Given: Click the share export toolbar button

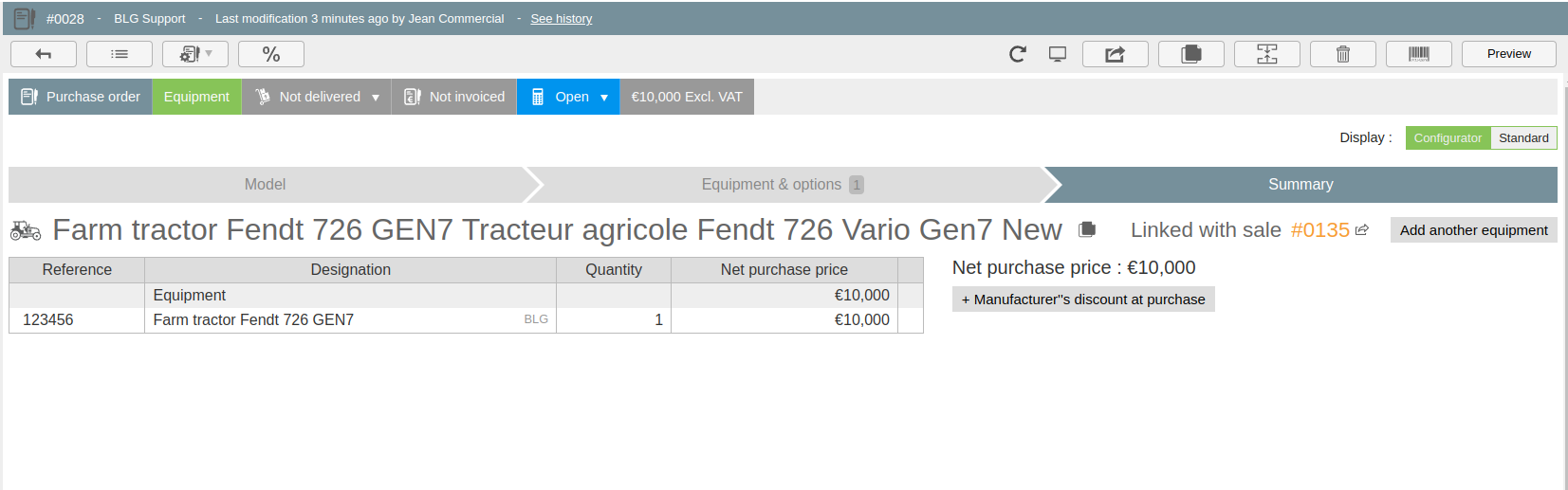Looking at the screenshot, I should coord(1116,54).
